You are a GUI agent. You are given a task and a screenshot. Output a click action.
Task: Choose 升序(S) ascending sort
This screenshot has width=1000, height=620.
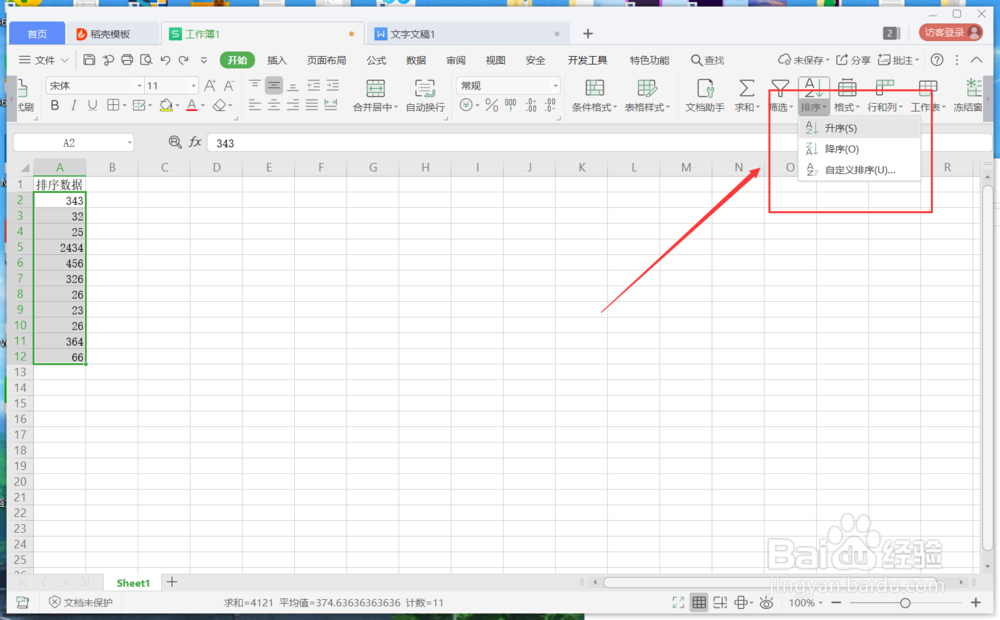coord(859,128)
